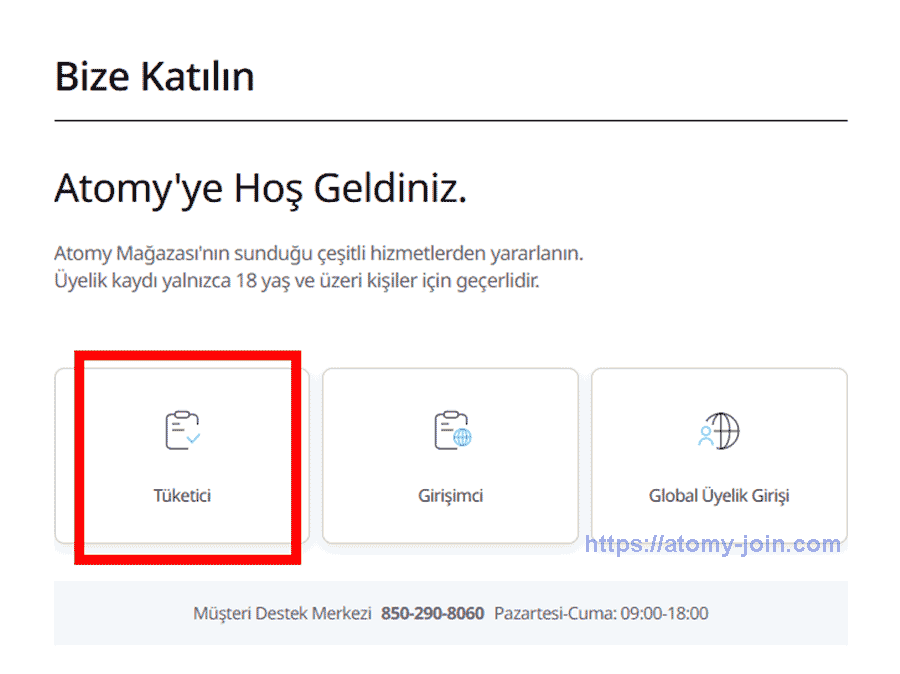900x674 pixels.
Task: Open the atomy-join.com URL watermark
Action: [x=712, y=545]
